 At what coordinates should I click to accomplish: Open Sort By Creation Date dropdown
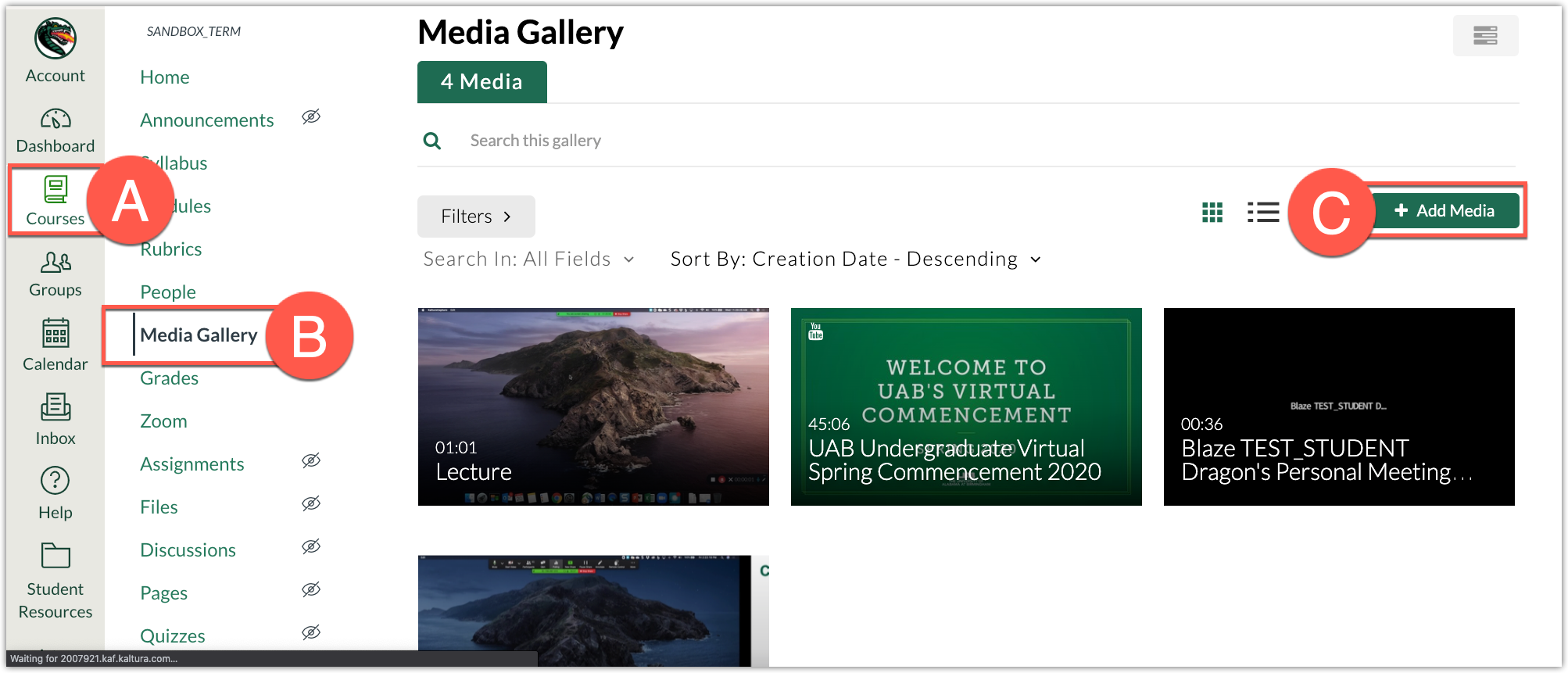tap(855, 260)
